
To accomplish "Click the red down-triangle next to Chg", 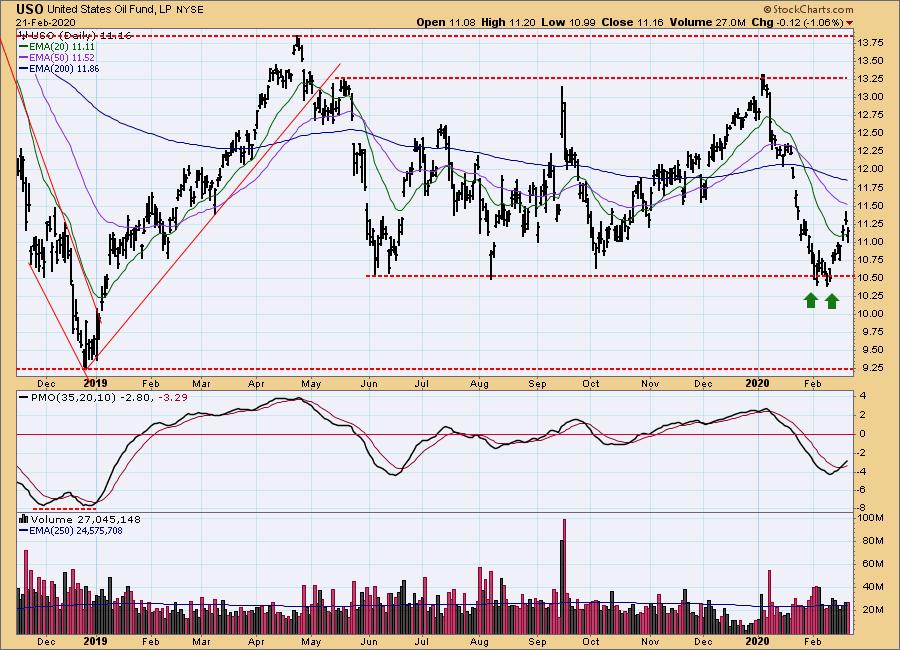I will [x=849, y=23].
